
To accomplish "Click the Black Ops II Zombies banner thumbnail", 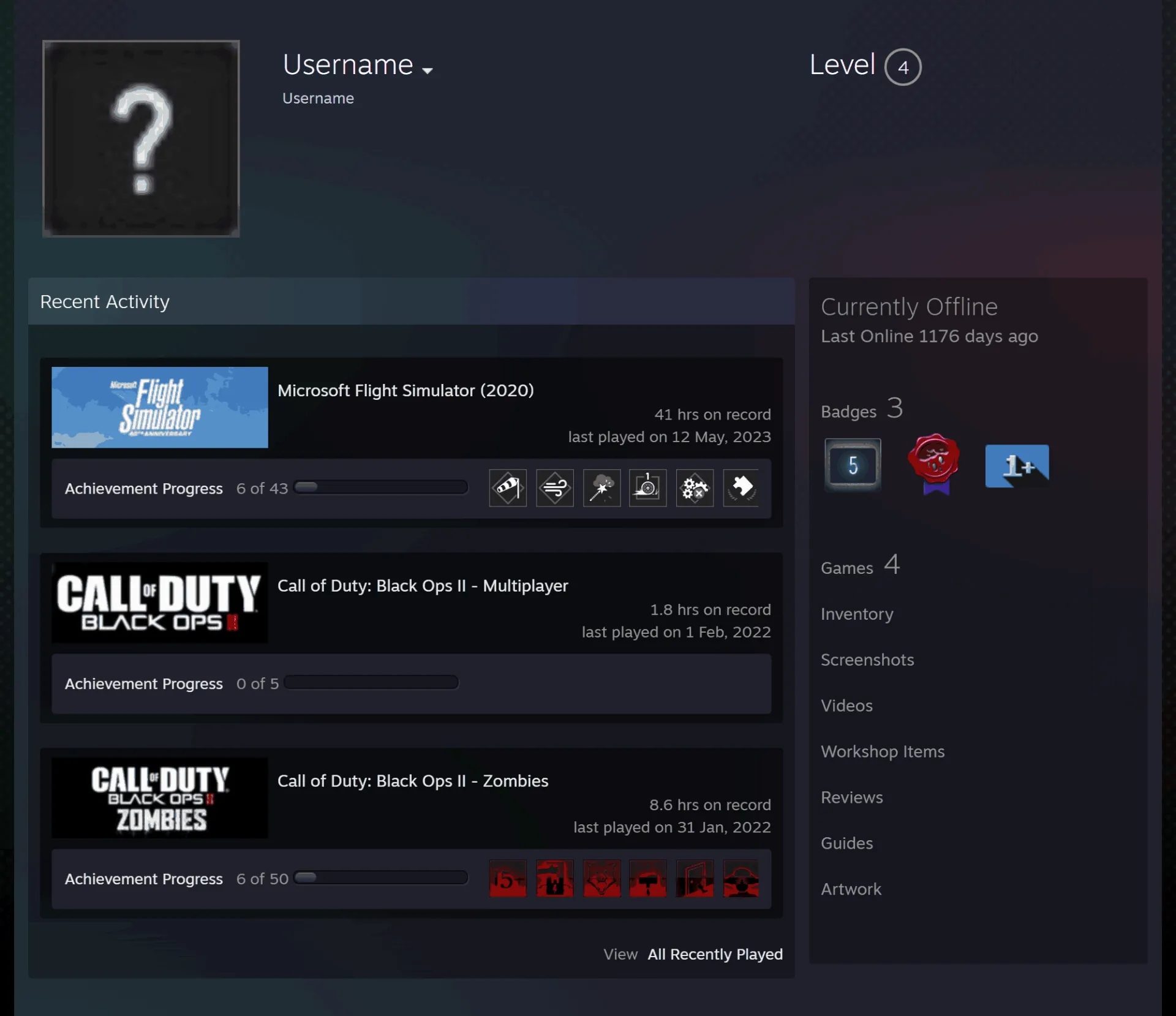I will click(x=160, y=798).
